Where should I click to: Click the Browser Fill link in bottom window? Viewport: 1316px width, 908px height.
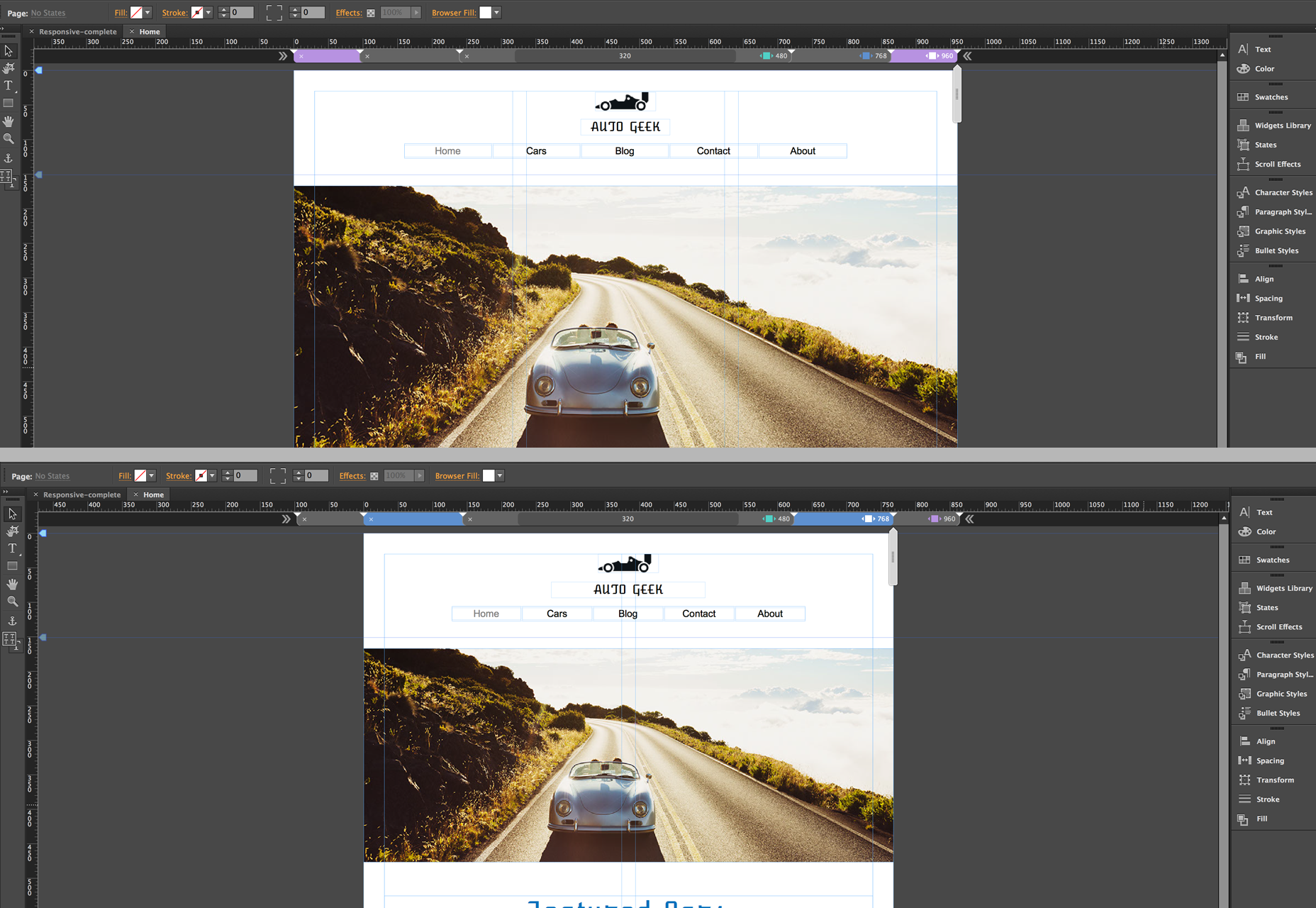(x=457, y=476)
